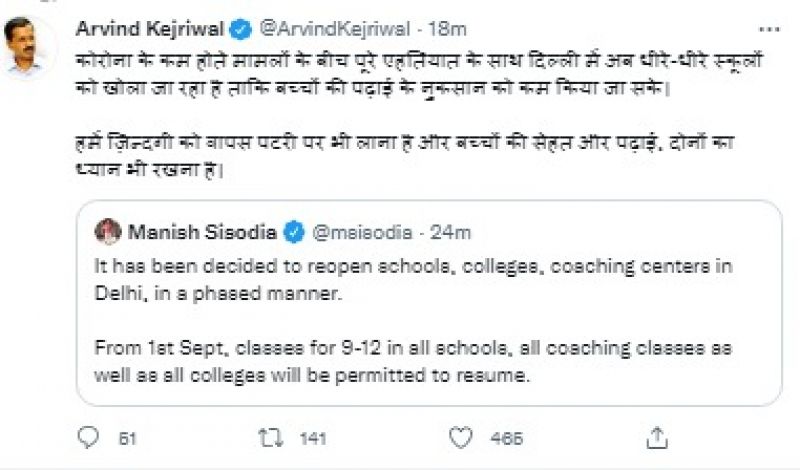800x470 pixels.
Task: Like the tweet with heart icon
Action: 461,438
